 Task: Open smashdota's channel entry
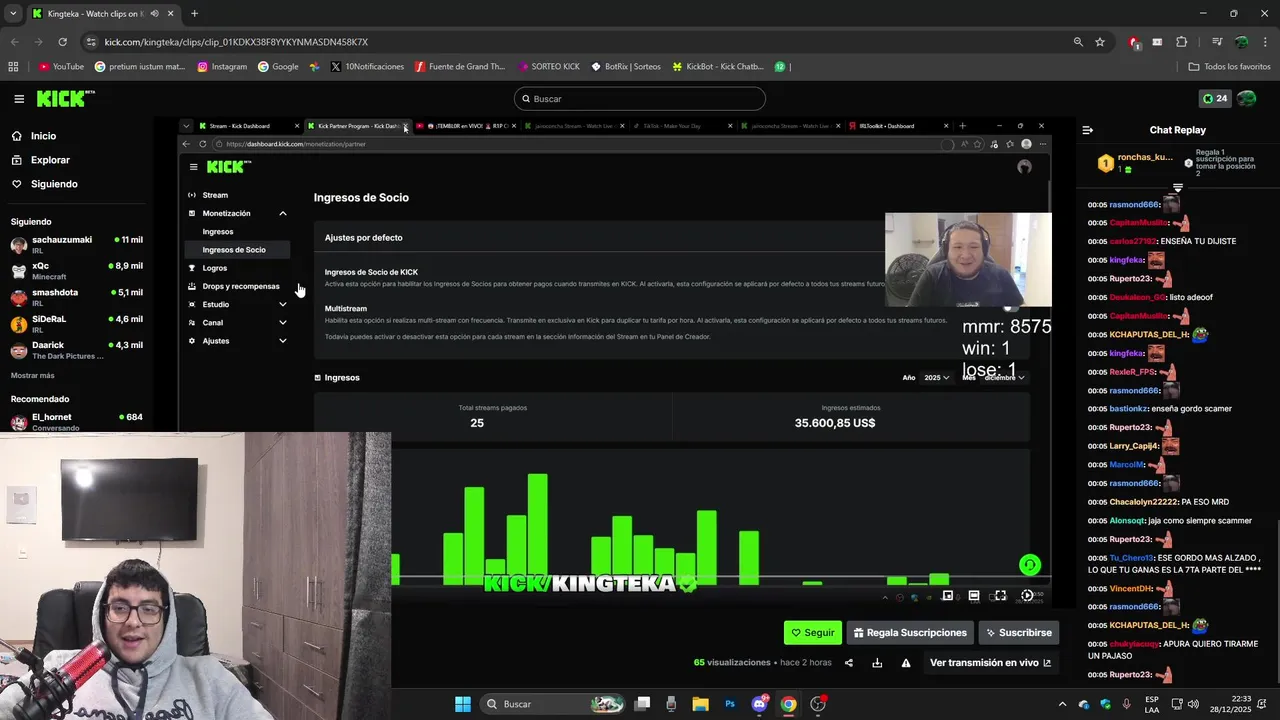(x=77, y=297)
